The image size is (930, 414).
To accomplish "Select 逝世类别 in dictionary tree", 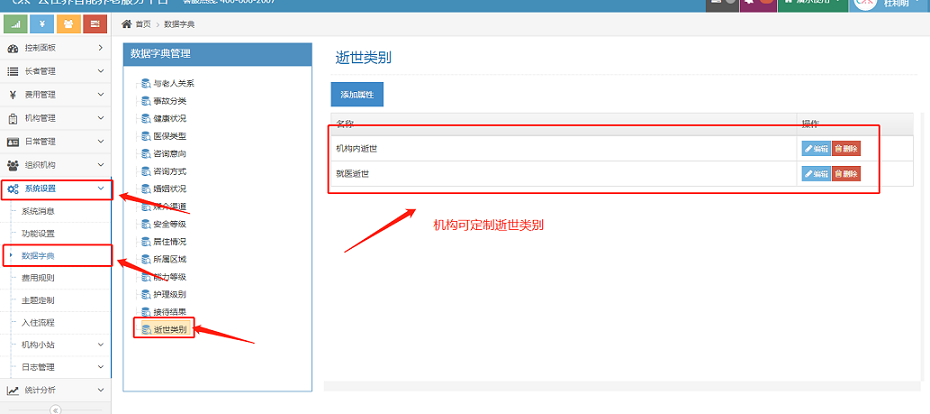I will (x=169, y=329).
